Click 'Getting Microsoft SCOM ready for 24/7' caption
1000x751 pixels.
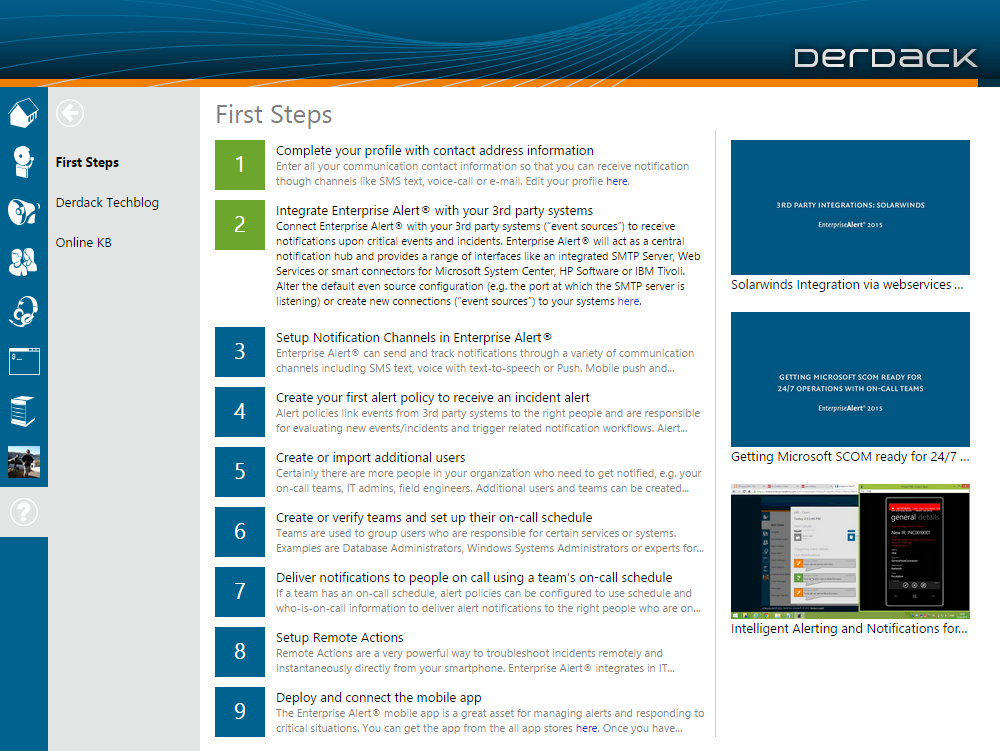coord(850,456)
